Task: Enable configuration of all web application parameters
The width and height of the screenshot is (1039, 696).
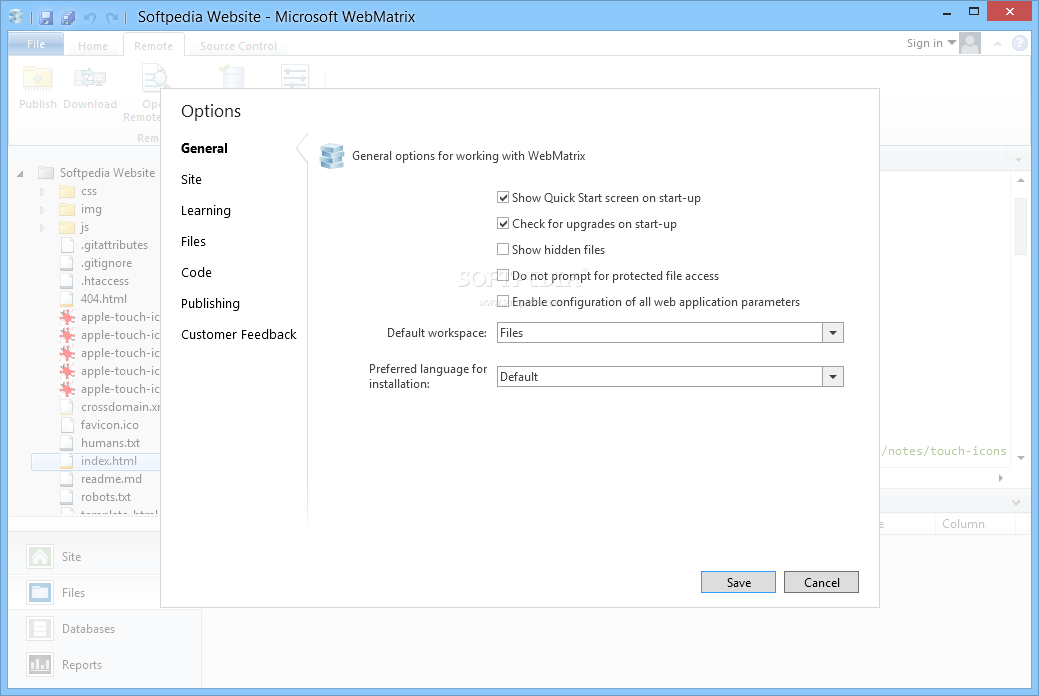Action: pos(503,301)
